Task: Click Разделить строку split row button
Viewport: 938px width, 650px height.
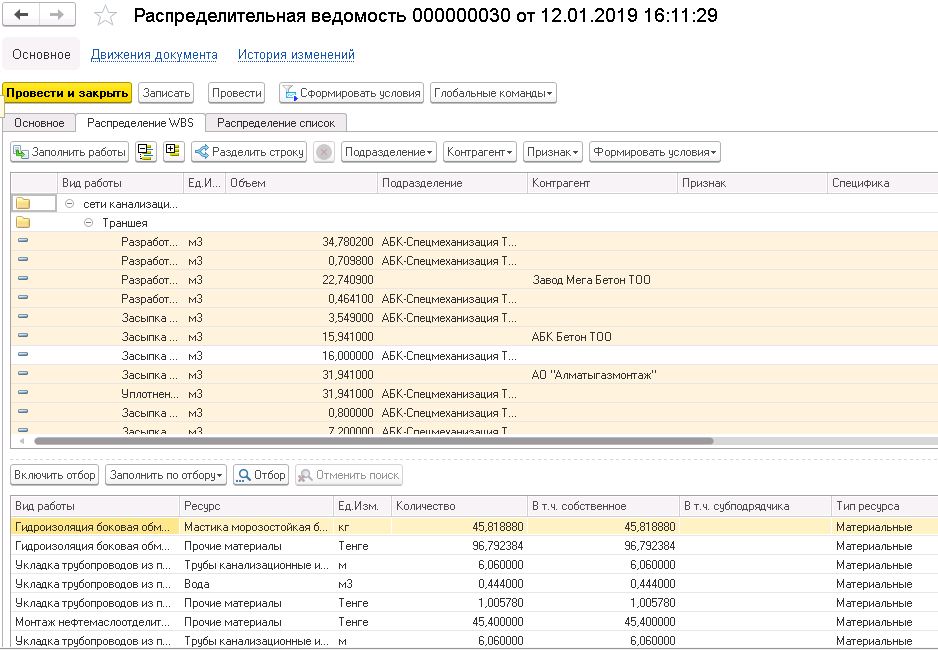Action: pyautogui.click(x=249, y=152)
